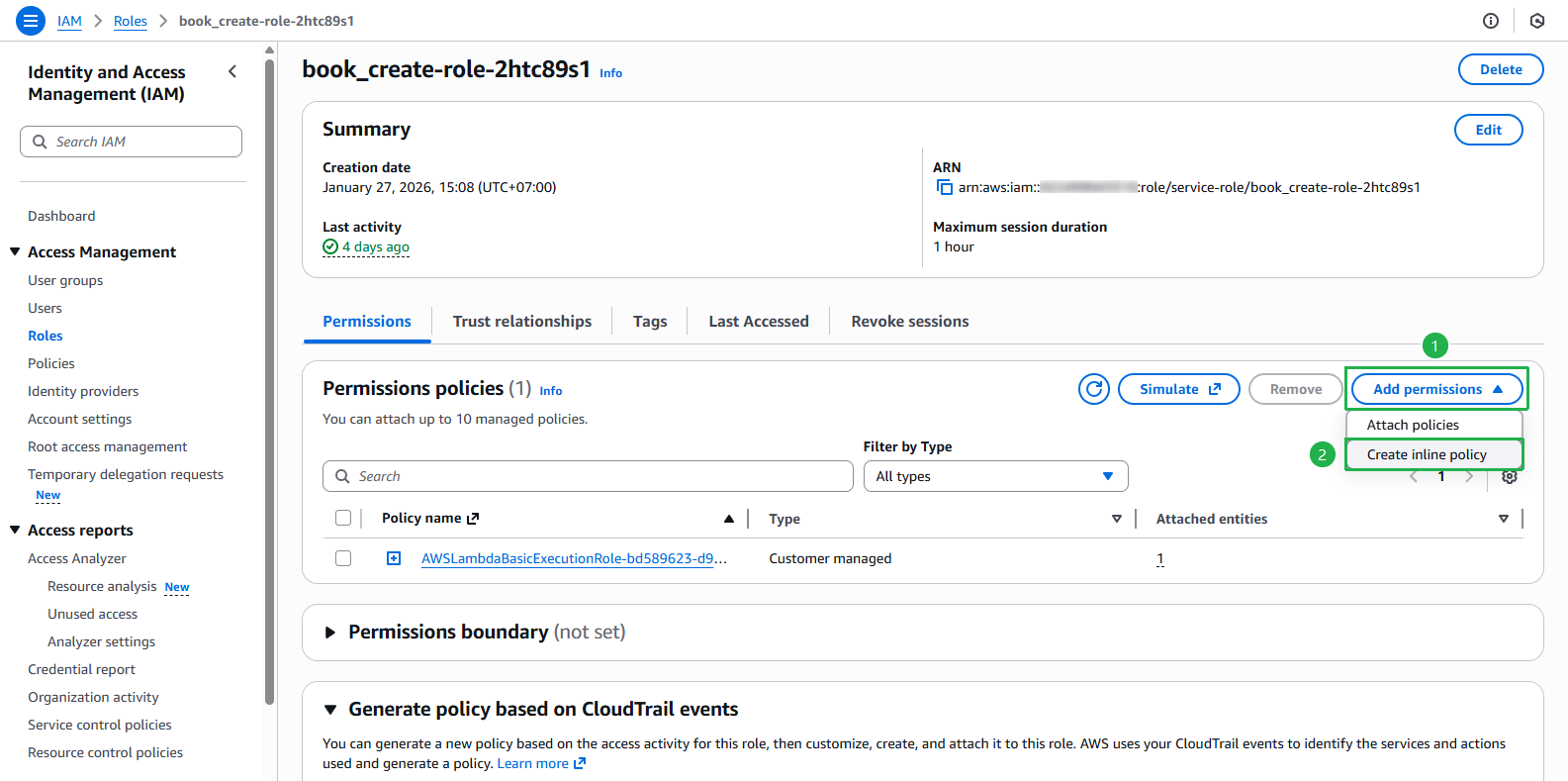Open the Last Accessed tab
Screen dimensions: 1568x781
(x=759, y=322)
